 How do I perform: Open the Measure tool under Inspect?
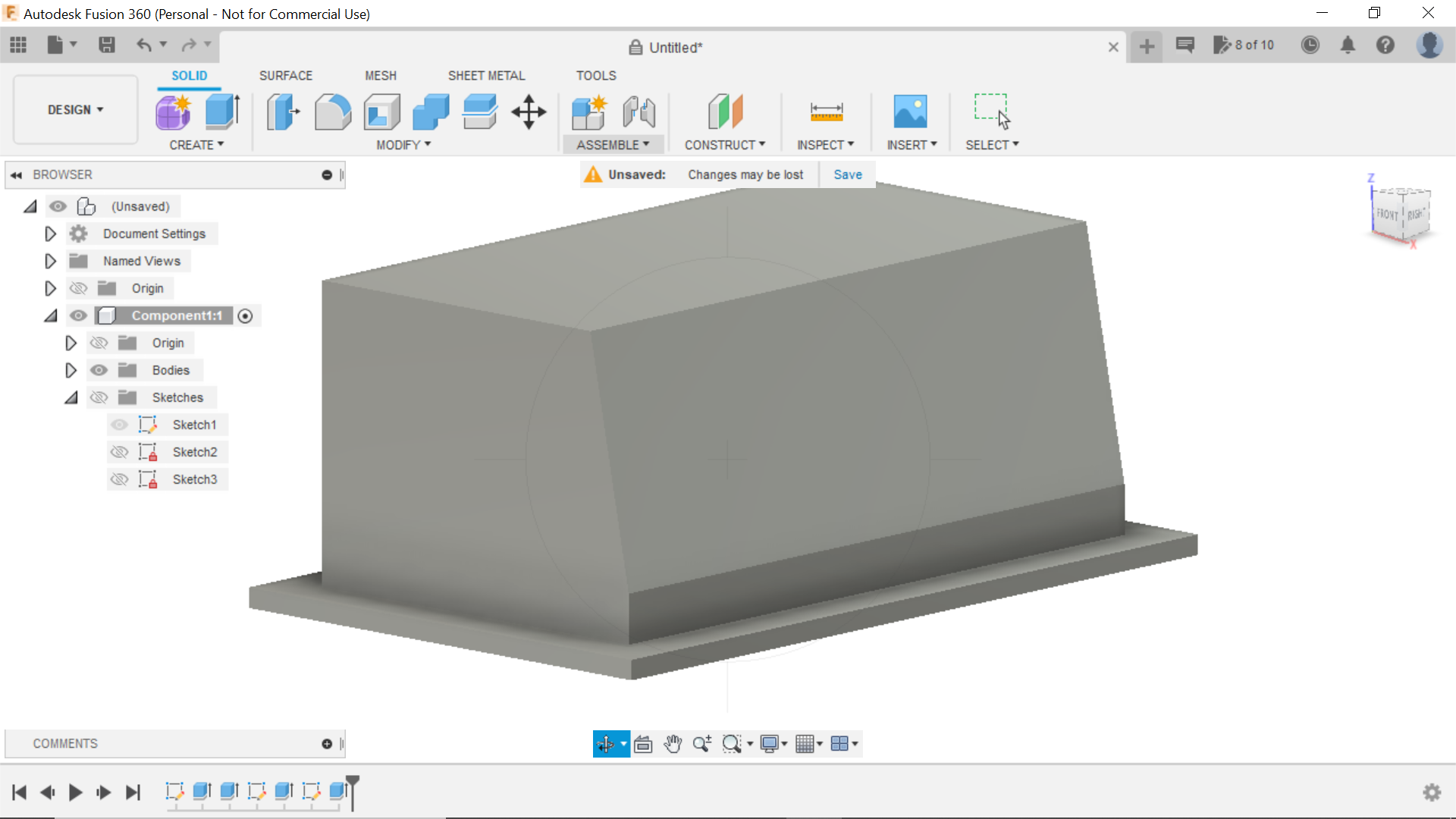pyautogui.click(x=826, y=111)
